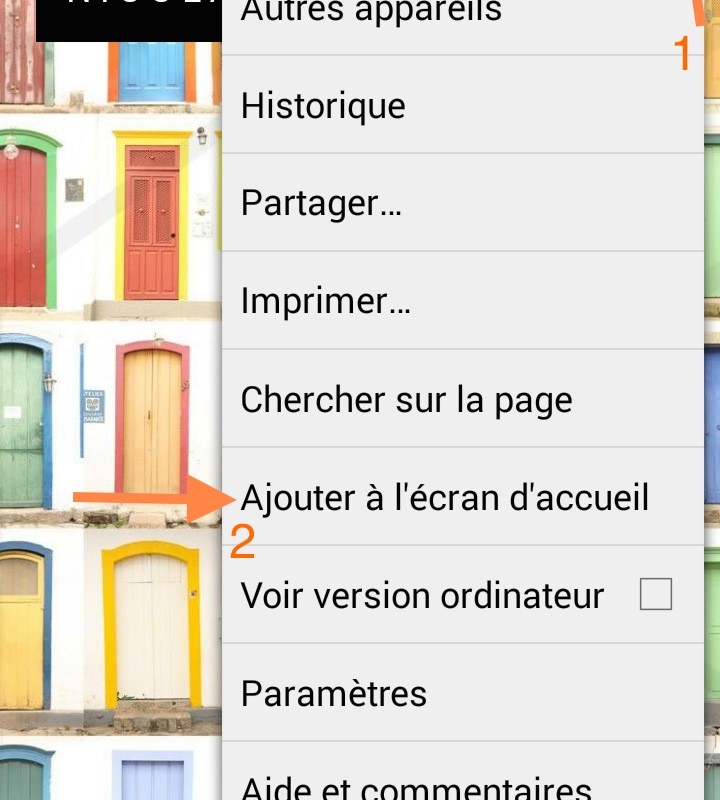Open the Historique menu entry

[463, 105]
